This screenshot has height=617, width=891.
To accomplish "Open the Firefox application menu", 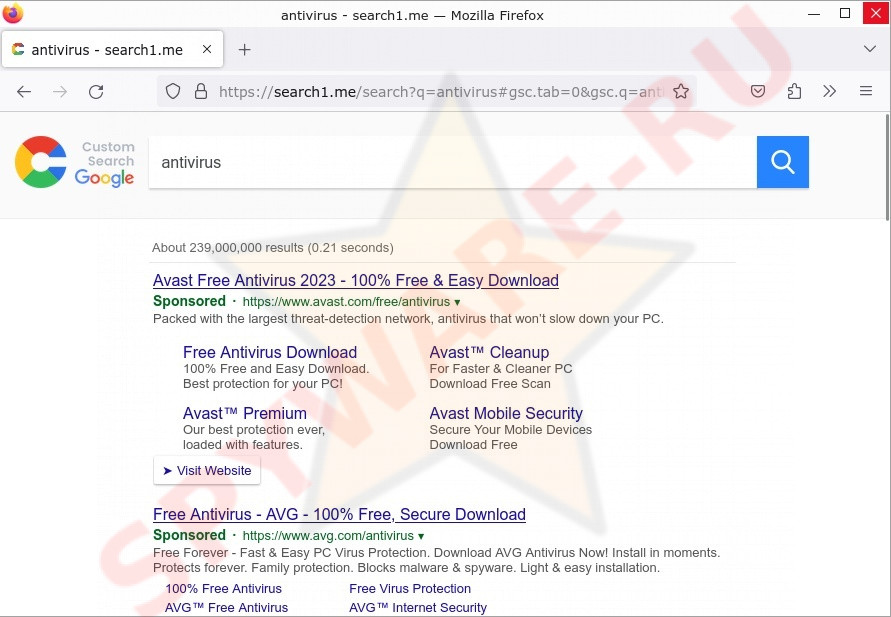I will point(865,91).
